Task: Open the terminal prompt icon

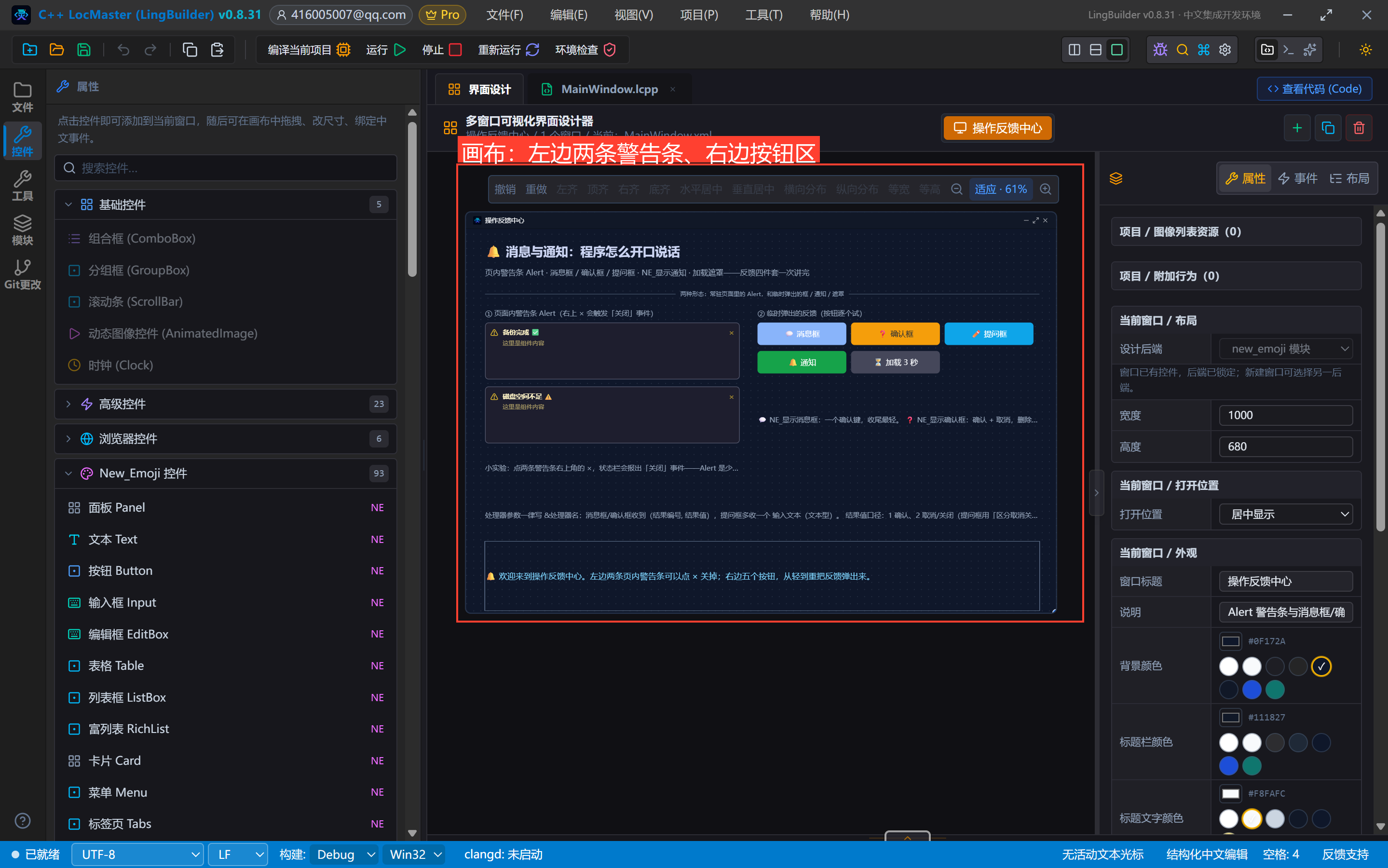Action: click(1288, 50)
